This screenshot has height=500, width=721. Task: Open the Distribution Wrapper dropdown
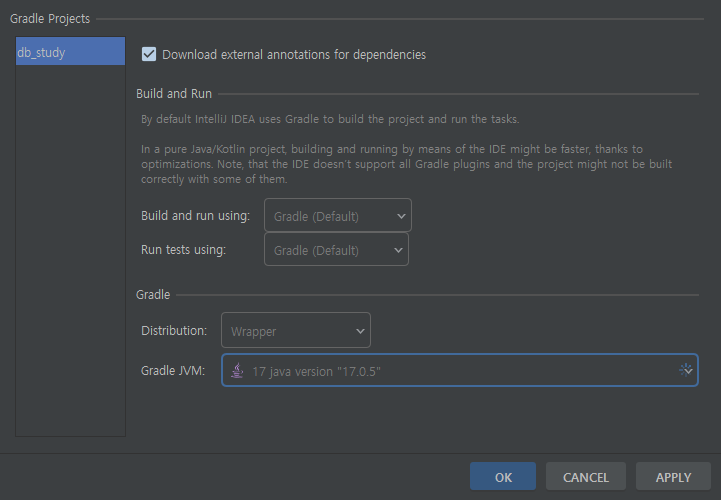[x=296, y=330]
